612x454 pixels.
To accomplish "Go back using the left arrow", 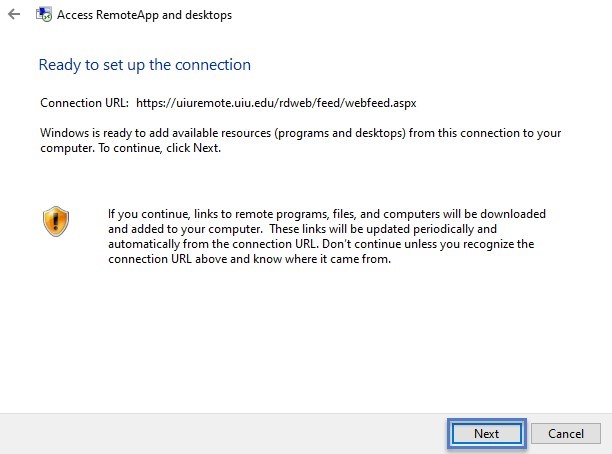I will [x=14, y=14].
